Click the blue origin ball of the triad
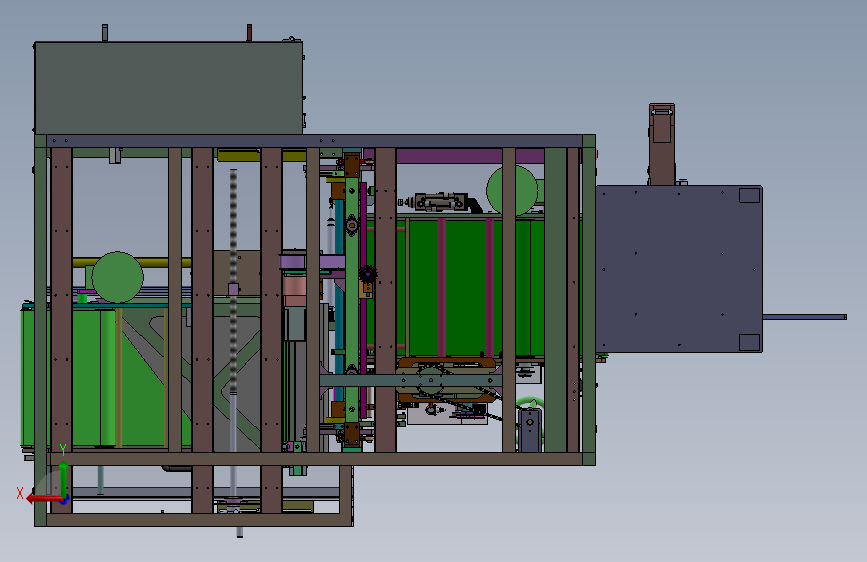The width and height of the screenshot is (867, 562). pos(64,499)
